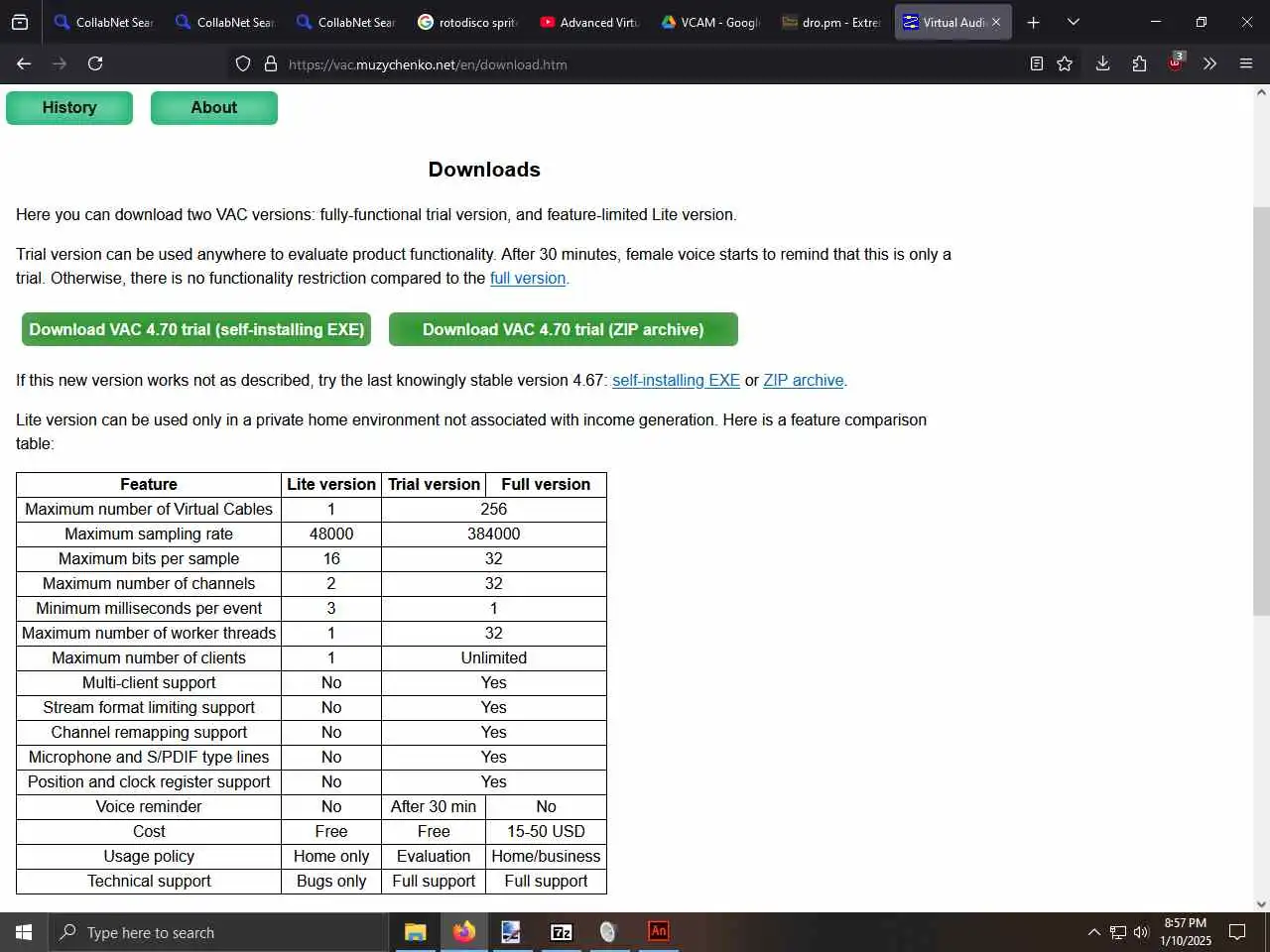Switch to the VCAM Google Drive tab
Screen dimensions: 1270x952
[x=710, y=22]
